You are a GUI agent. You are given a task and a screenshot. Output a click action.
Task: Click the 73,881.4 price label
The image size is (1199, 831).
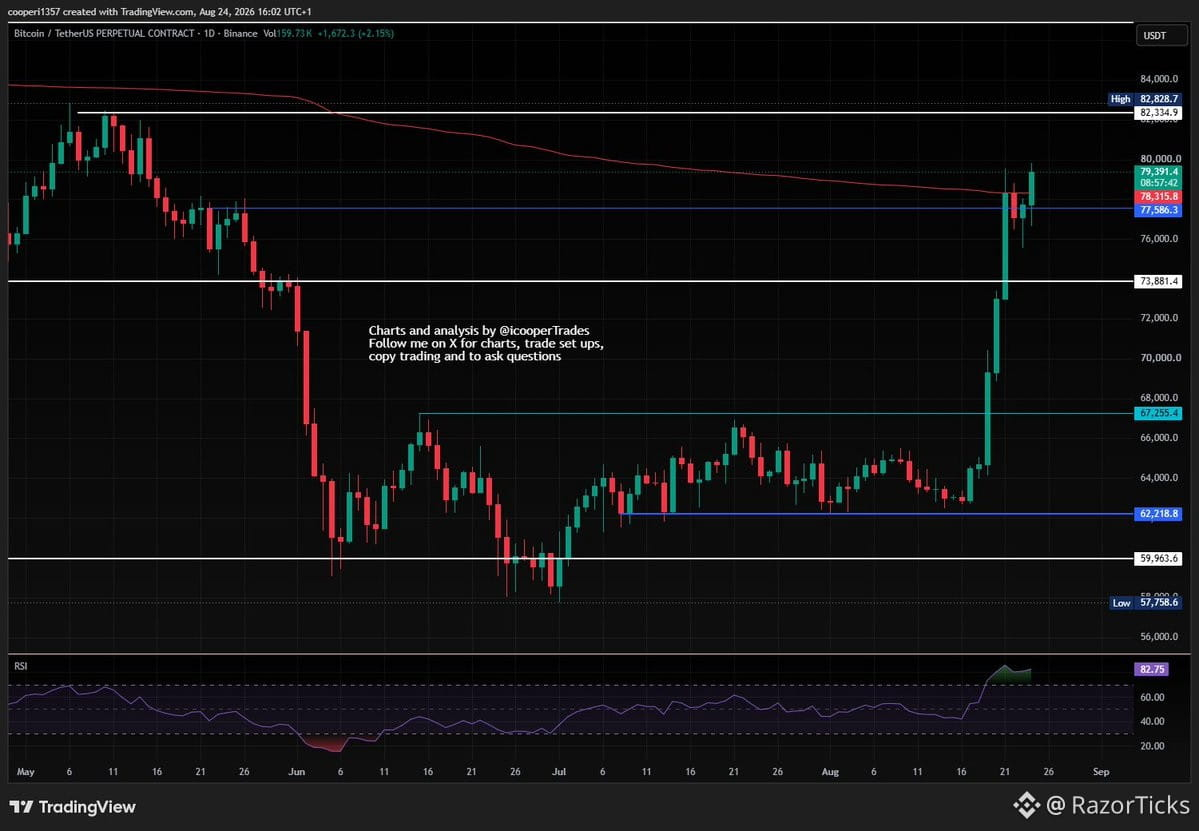pyautogui.click(x=1159, y=281)
